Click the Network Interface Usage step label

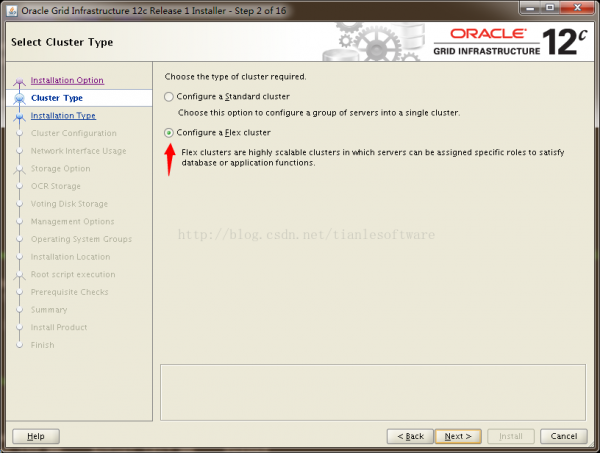pyautogui.click(x=78, y=151)
